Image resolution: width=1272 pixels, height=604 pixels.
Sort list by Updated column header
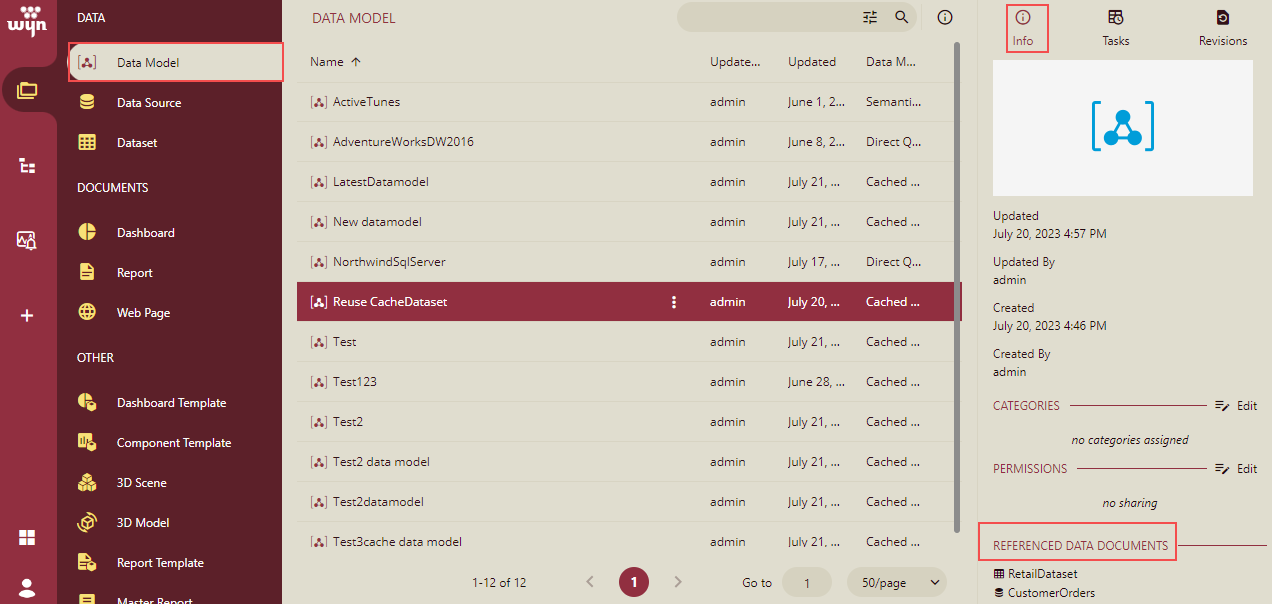(x=811, y=62)
